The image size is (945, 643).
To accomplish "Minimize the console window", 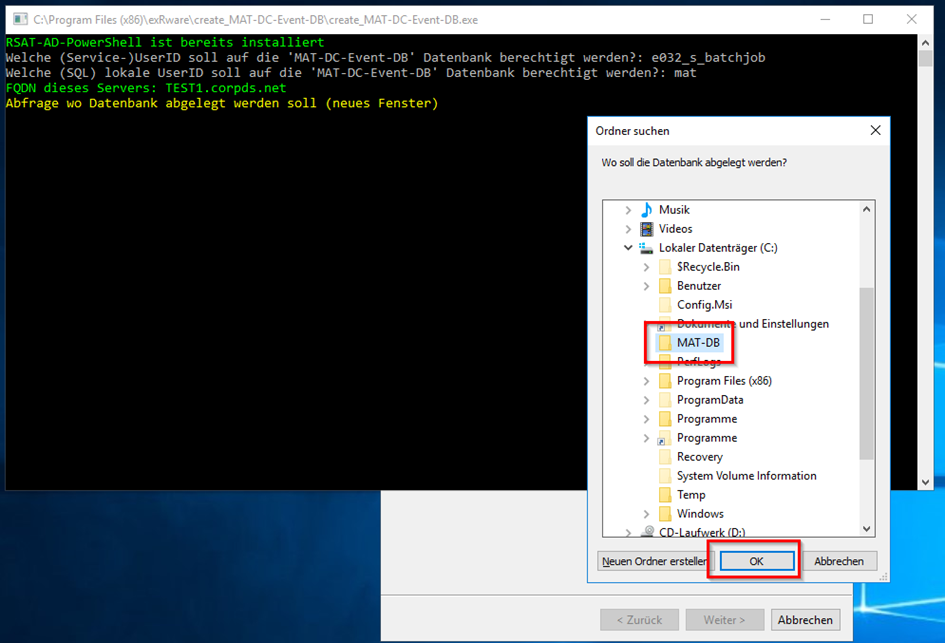I will pos(825,19).
